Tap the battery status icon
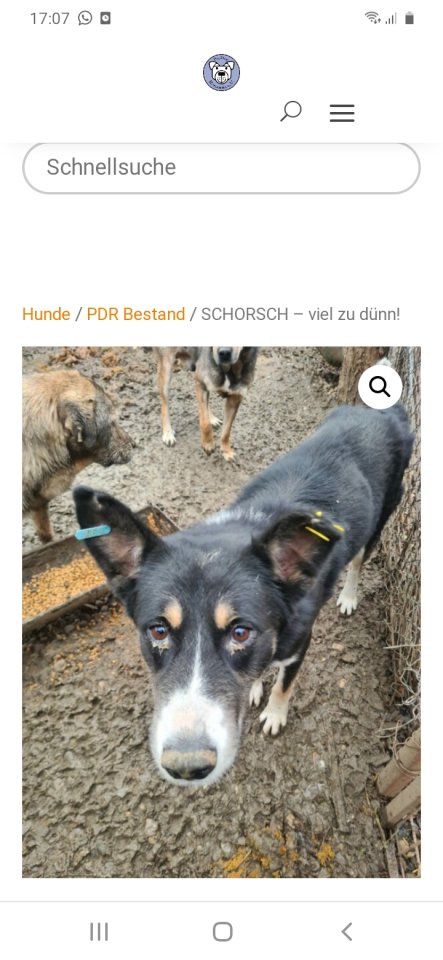 (409, 18)
